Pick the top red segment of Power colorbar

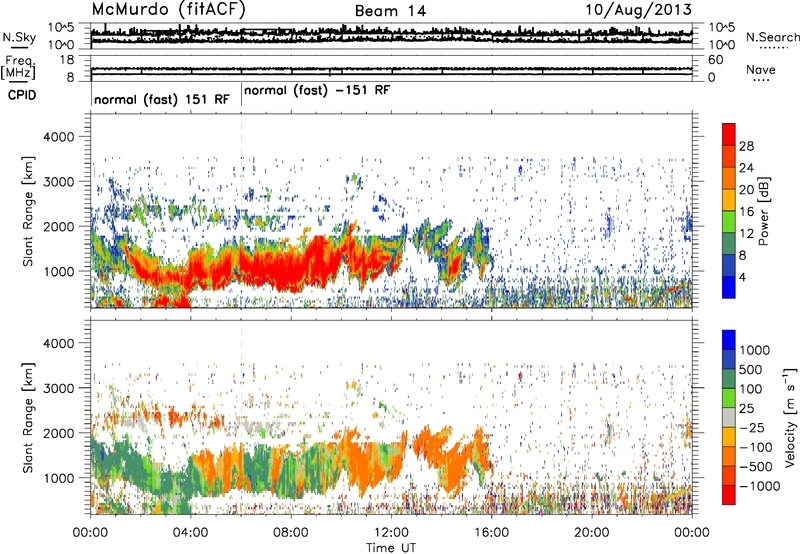click(729, 135)
